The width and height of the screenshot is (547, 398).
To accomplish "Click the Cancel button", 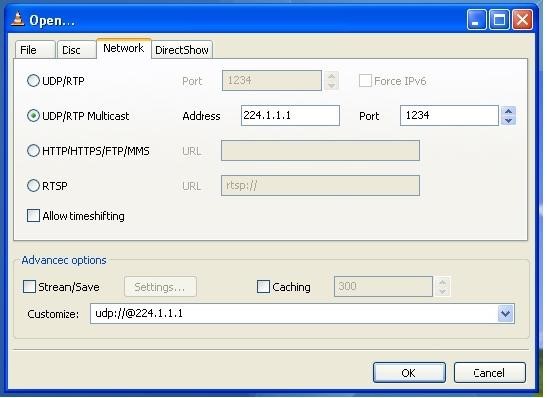I will (x=490, y=373).
